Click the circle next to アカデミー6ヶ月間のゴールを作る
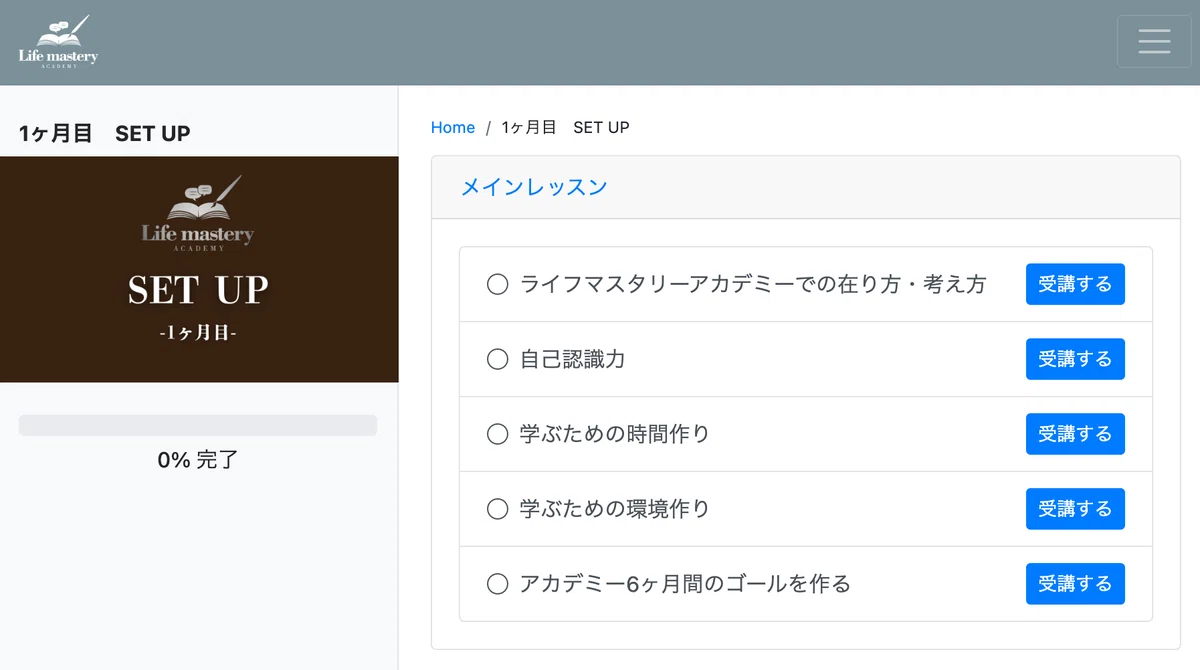Screen dimensions: 1200x670 point(497,584)
